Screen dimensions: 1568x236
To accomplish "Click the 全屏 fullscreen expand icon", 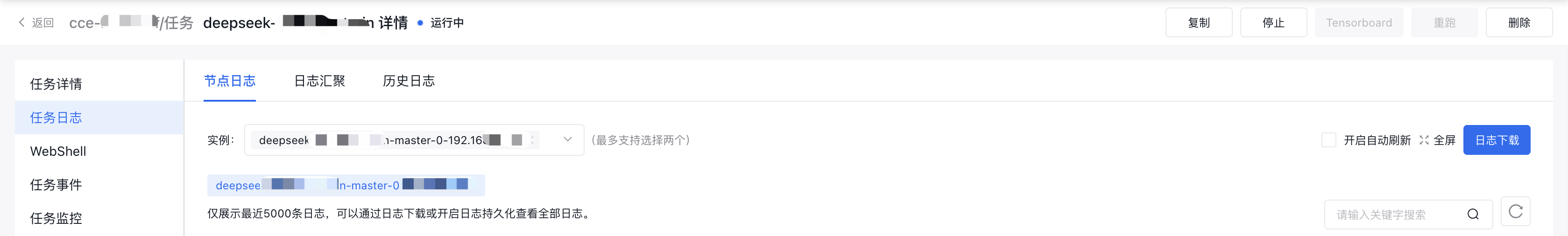I will [x=1424, y=140].
